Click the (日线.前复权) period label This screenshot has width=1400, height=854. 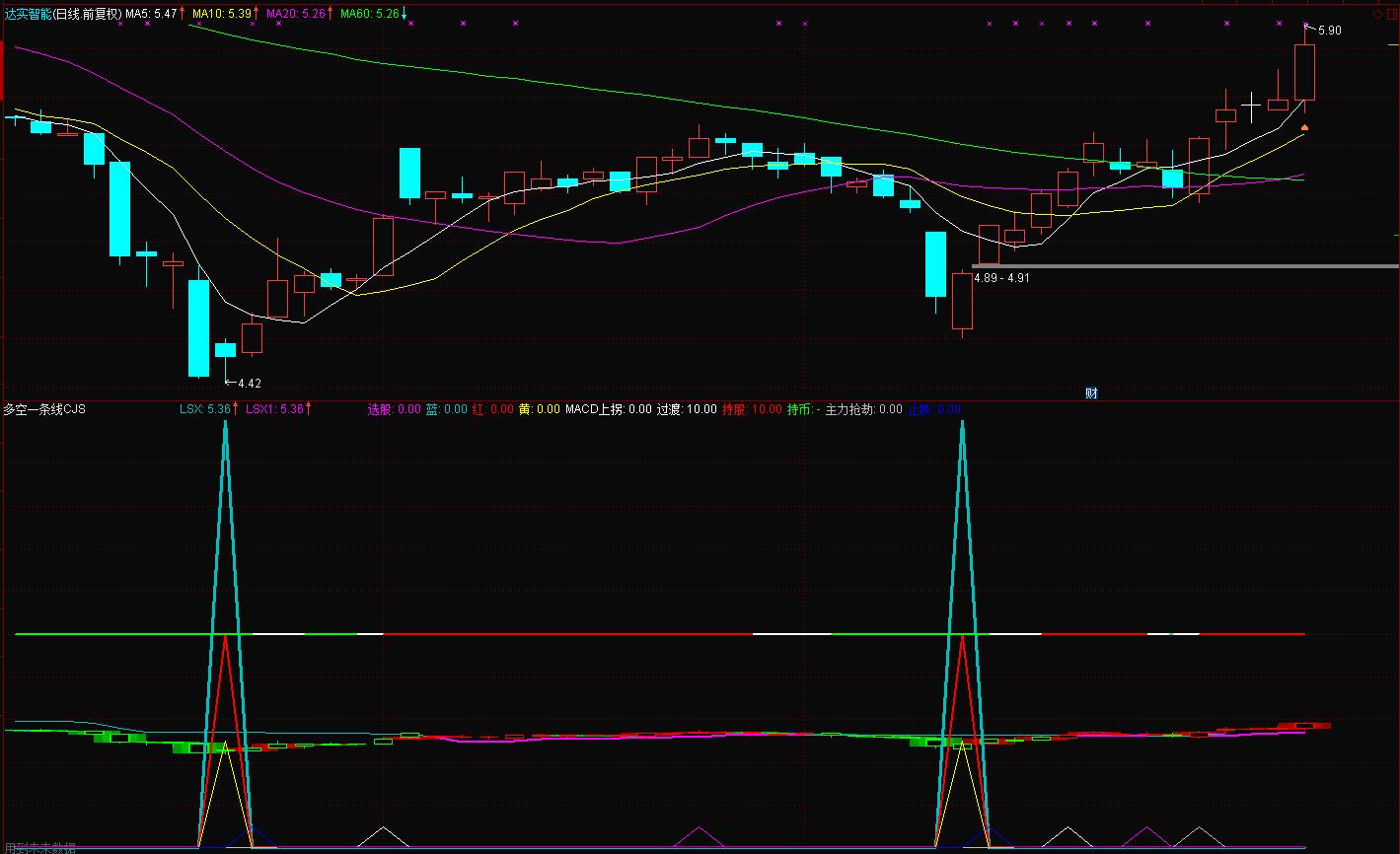(x=87, y=14)
